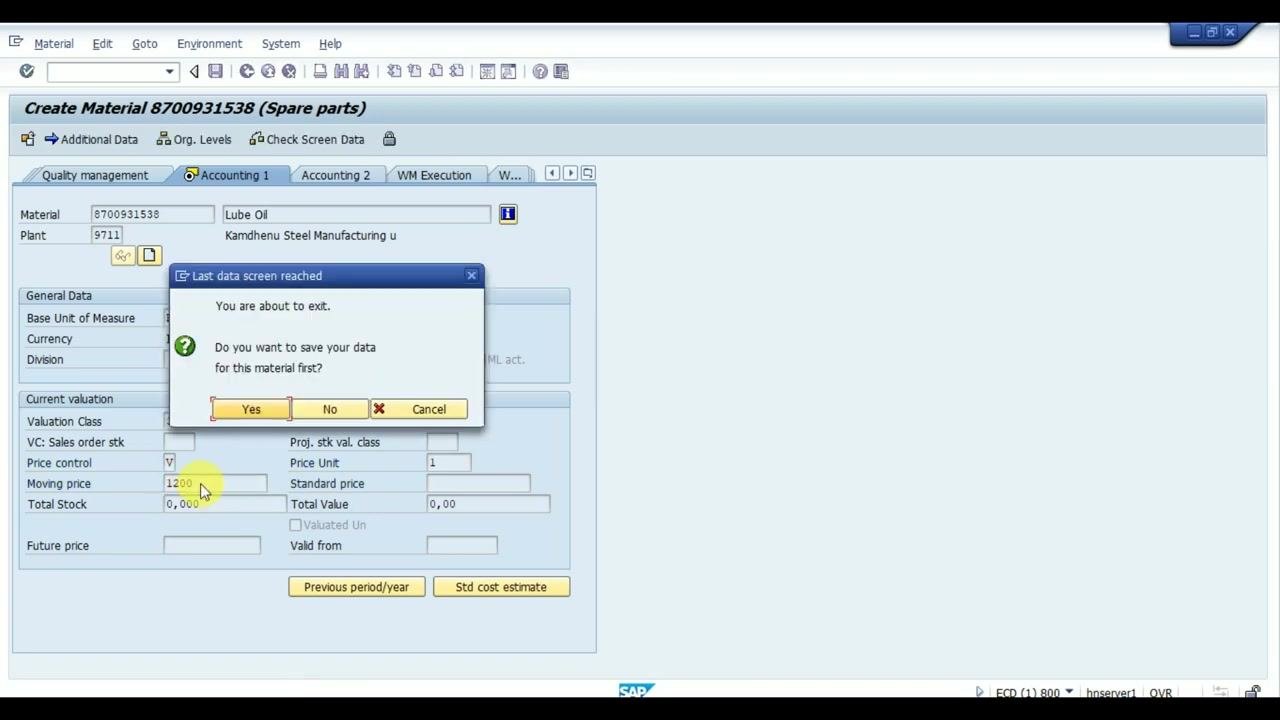Switch to the Accounting 2 tab
This screenshot has width=1280, height=720.
[335, 175]
